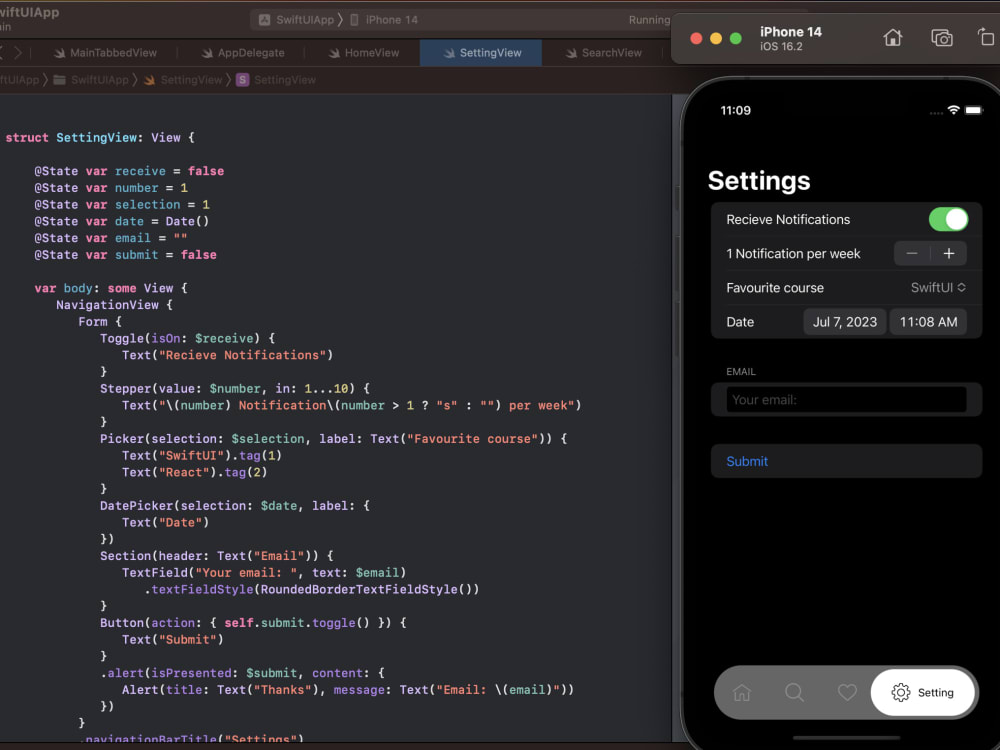The image size is (1000, 750).
Task: Select the home icon in the app tab bar
Action: (741, 692)
